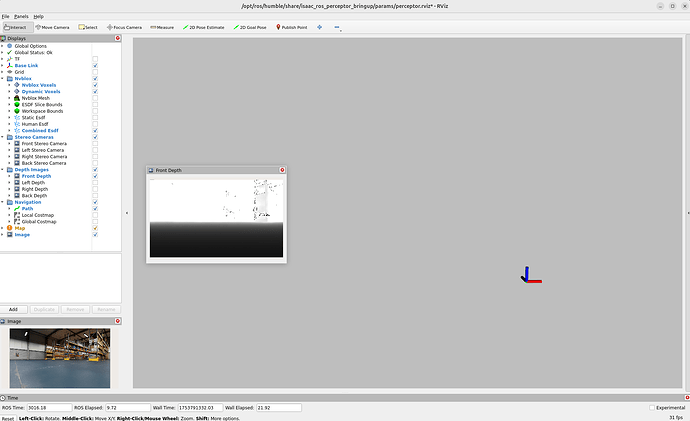Collapse the Stereo Cameras group
This screenshot has width=690, height=421.
coord(3,137)
